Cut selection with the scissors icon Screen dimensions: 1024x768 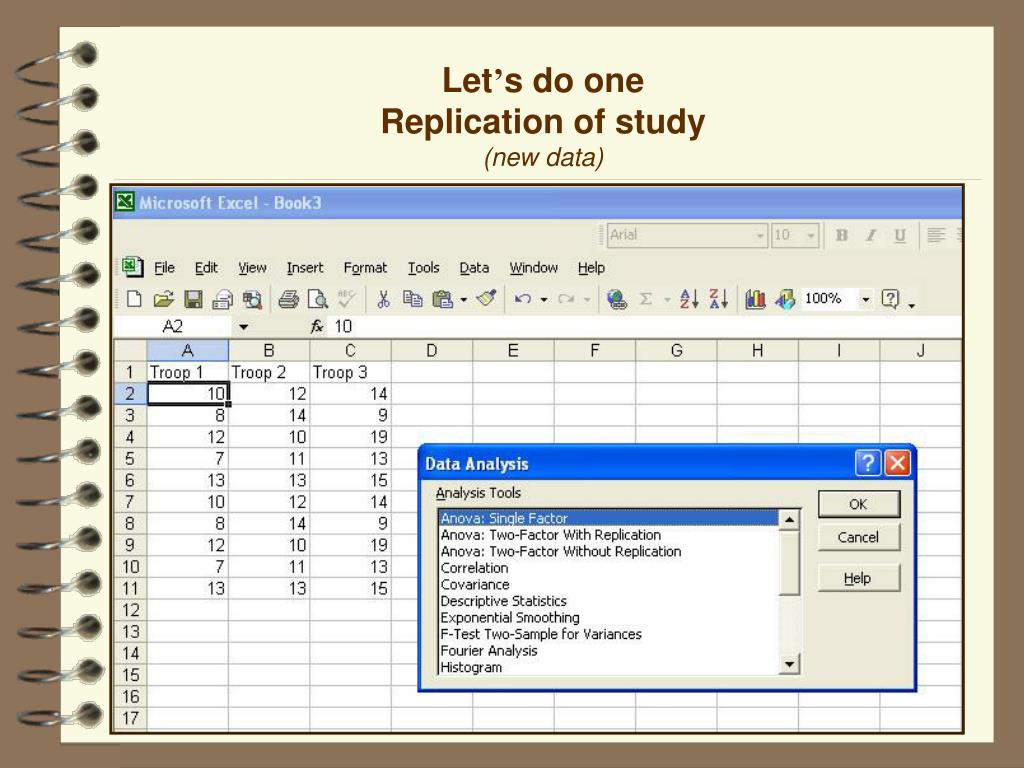tap(383, 299)
